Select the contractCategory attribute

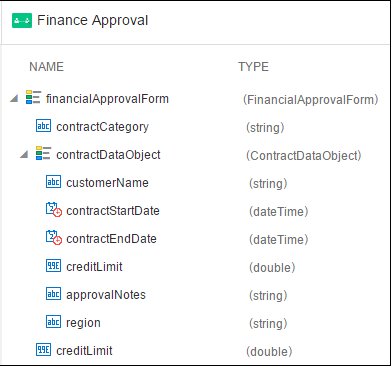click(x=102, y=127)
